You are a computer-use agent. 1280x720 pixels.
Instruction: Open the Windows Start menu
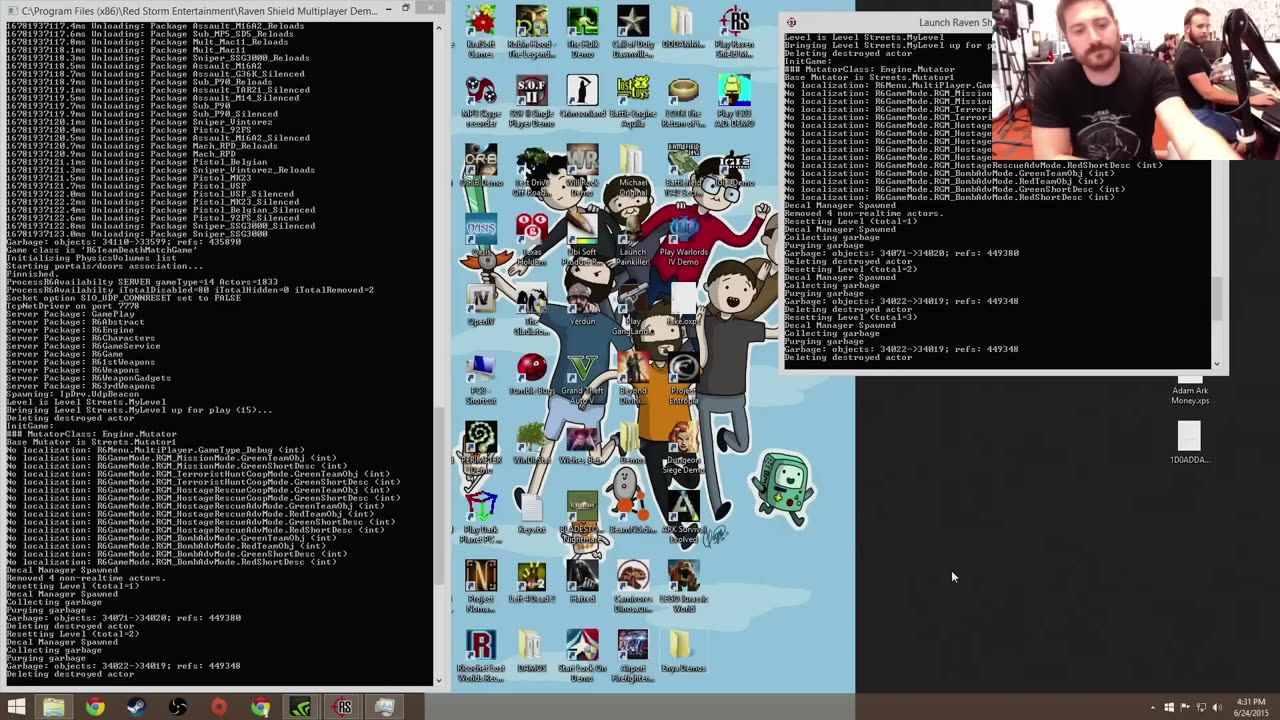click(x=16, y=707)
